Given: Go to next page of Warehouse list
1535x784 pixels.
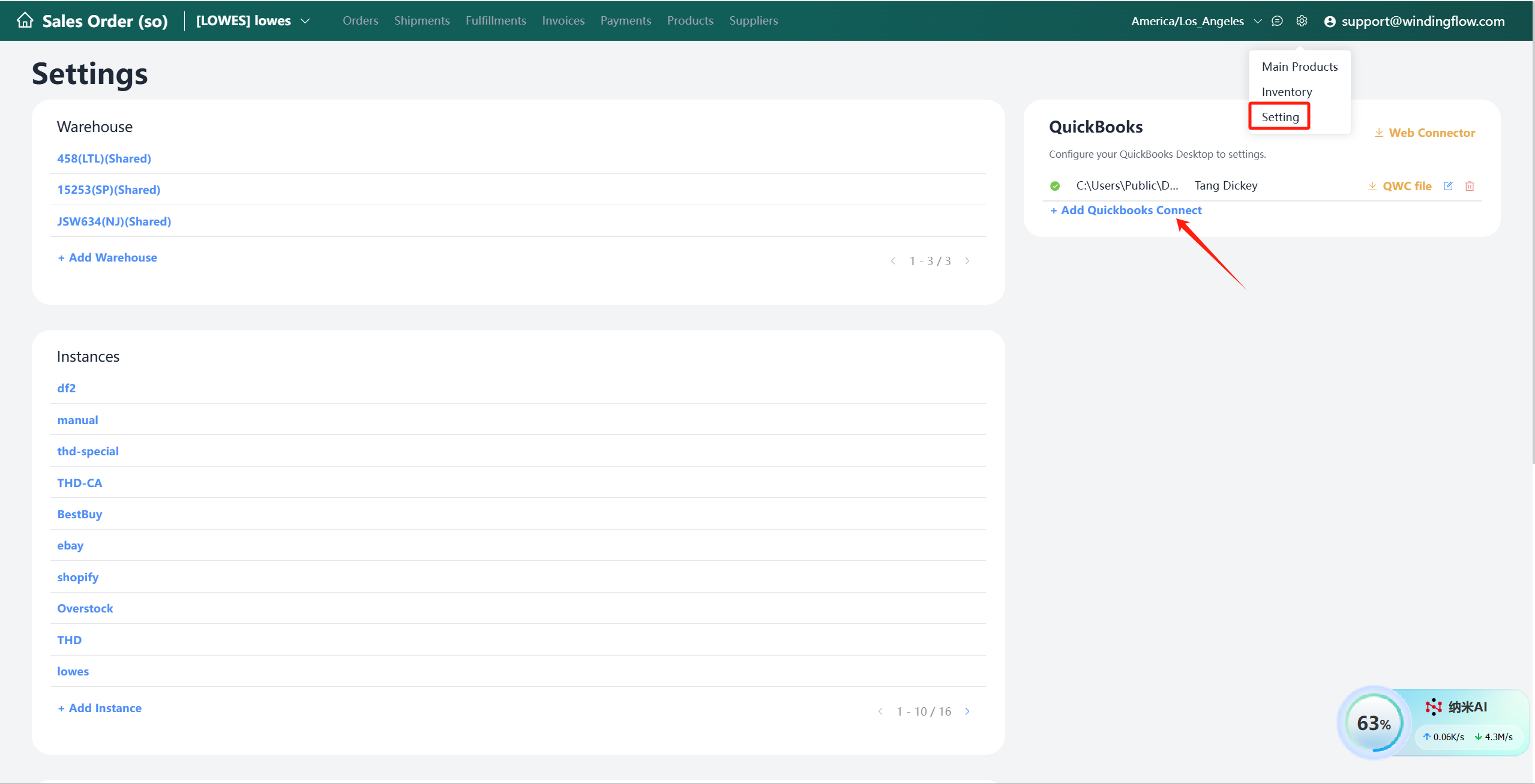Looking at the screenshot, I should [x=967, y=261].
